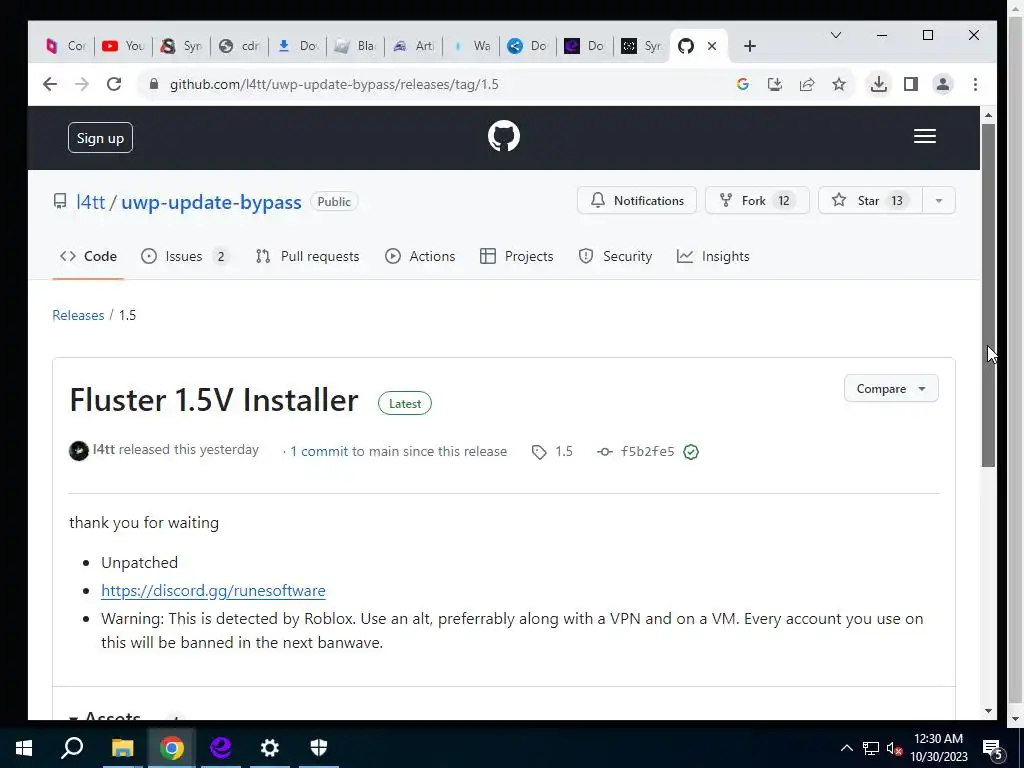
Task: Click the page vertical scrollbar thumb
Action: (988, 294)
